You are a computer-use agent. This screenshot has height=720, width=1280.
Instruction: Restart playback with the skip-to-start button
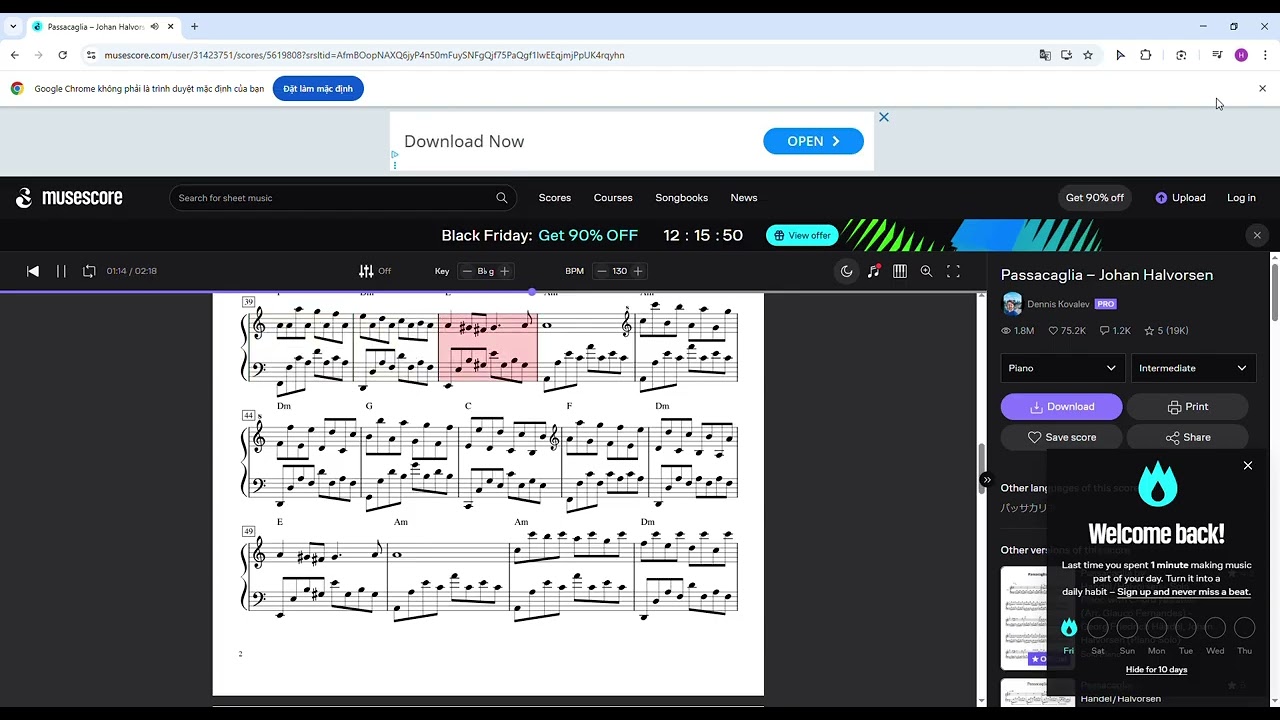point(33,271)
